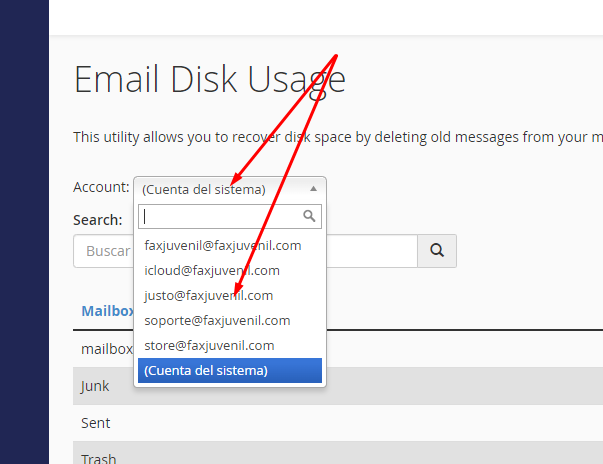
Task: Focus the filter text box inside dropdown
Action: coord(220,216)
